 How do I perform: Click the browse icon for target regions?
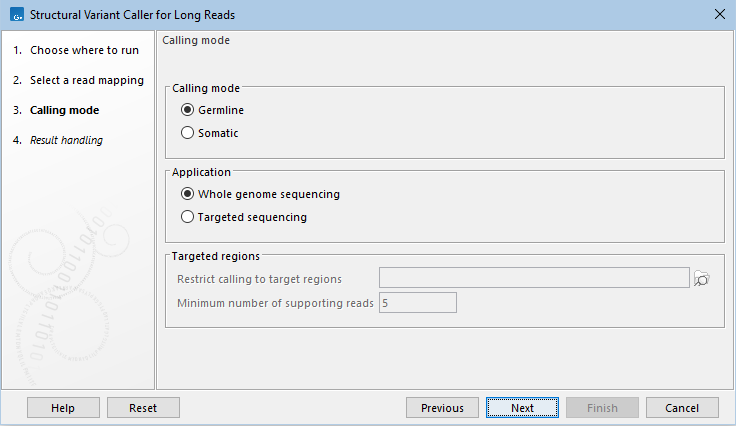[702, 279]
